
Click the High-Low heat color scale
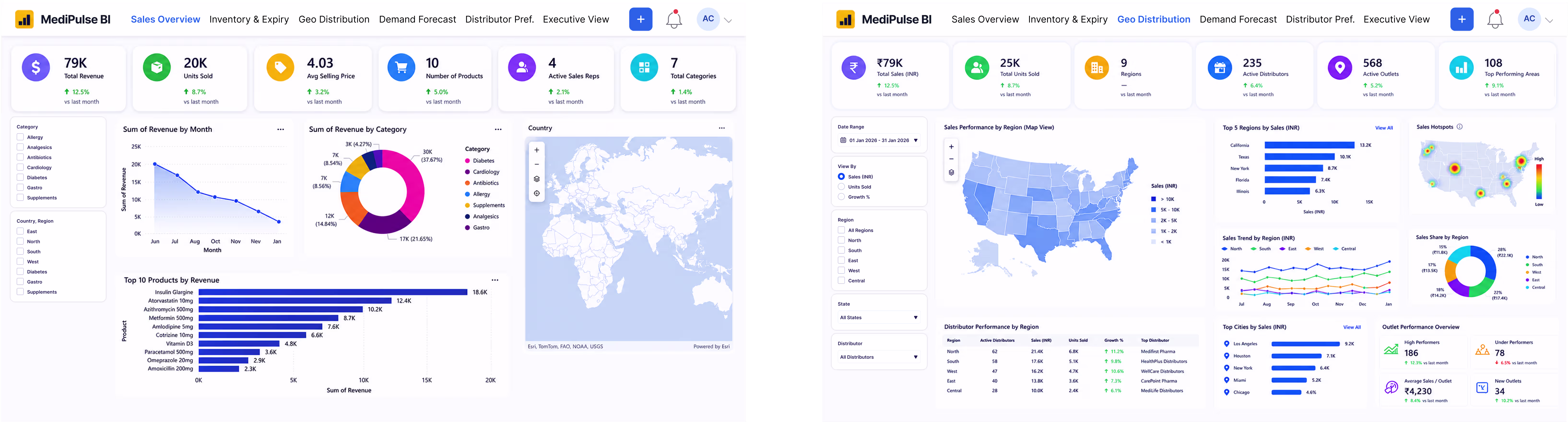pos(1539,182)
